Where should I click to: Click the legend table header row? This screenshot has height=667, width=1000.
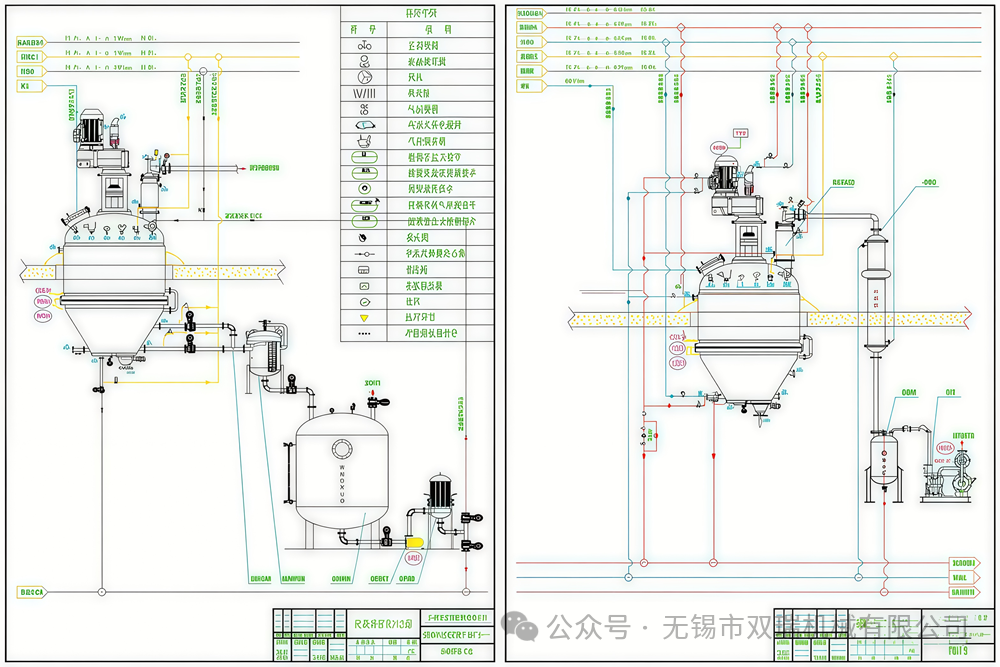point(418,13)
